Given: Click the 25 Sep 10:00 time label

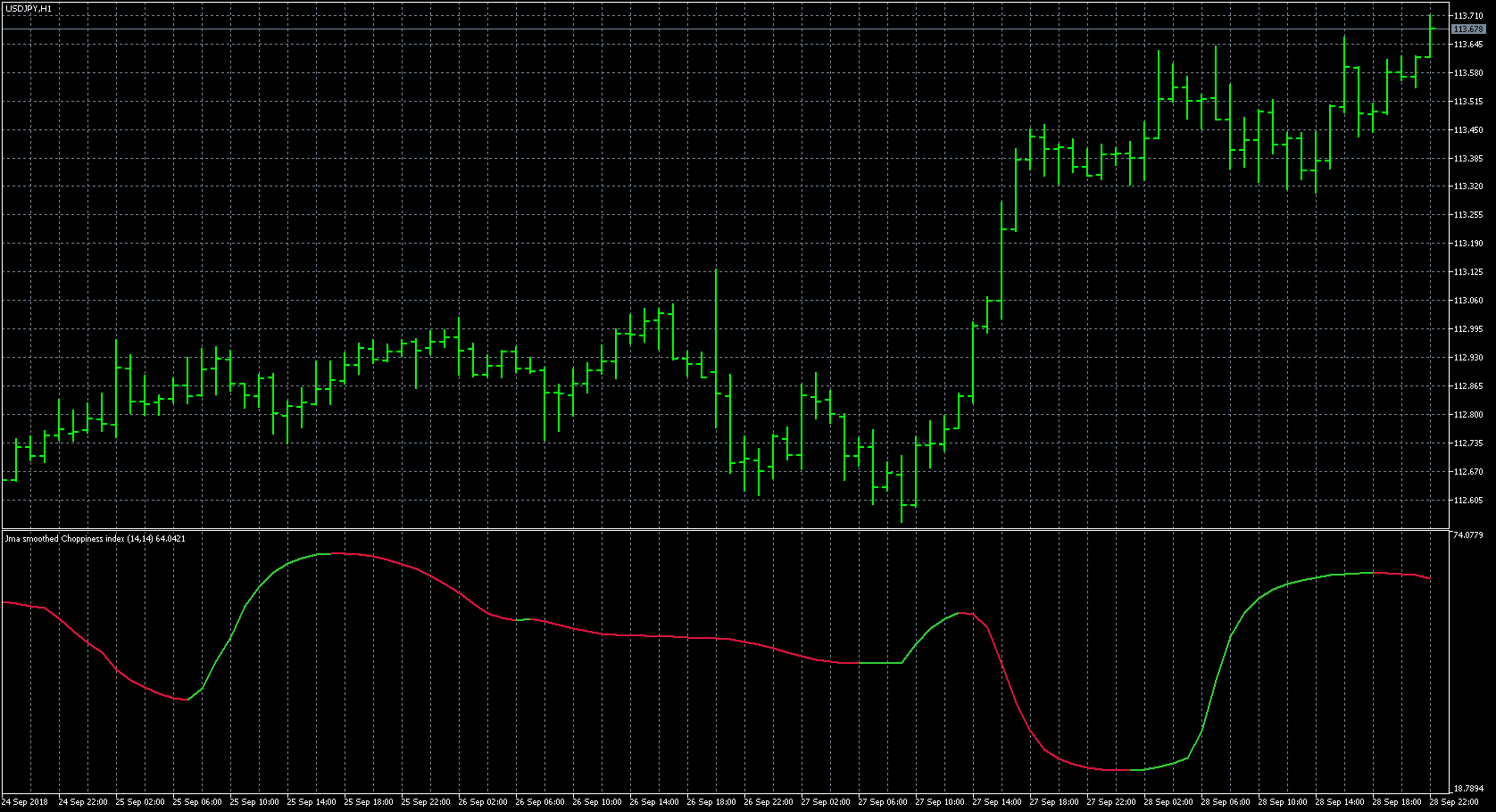Looking at the screenshot, I should (x=254, y=802).
